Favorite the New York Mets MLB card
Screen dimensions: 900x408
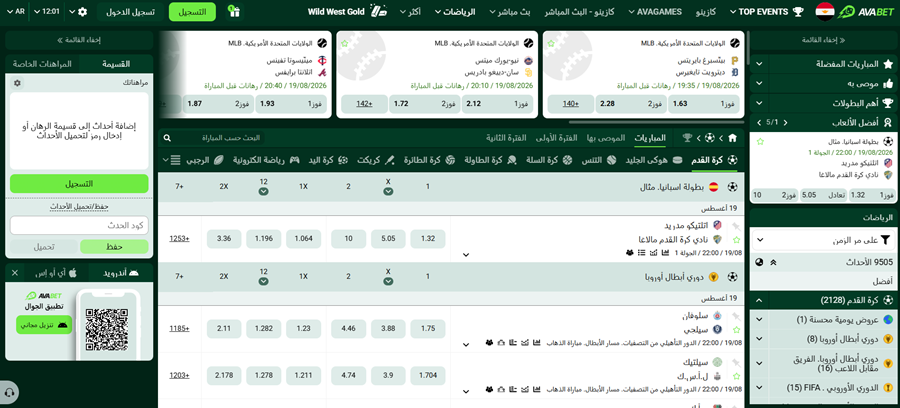click(344, 43)
